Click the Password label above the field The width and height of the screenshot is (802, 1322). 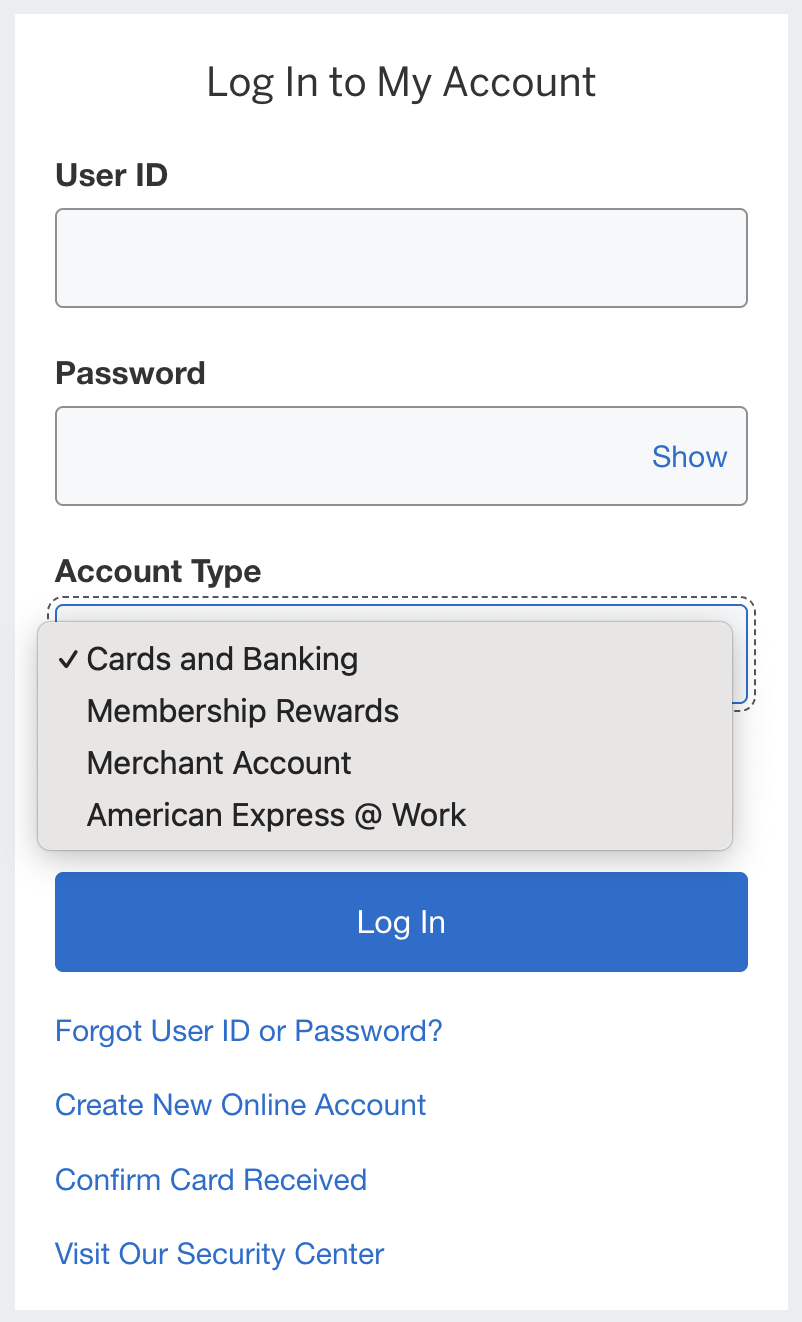pyautogui.click(x=130, y=373)
